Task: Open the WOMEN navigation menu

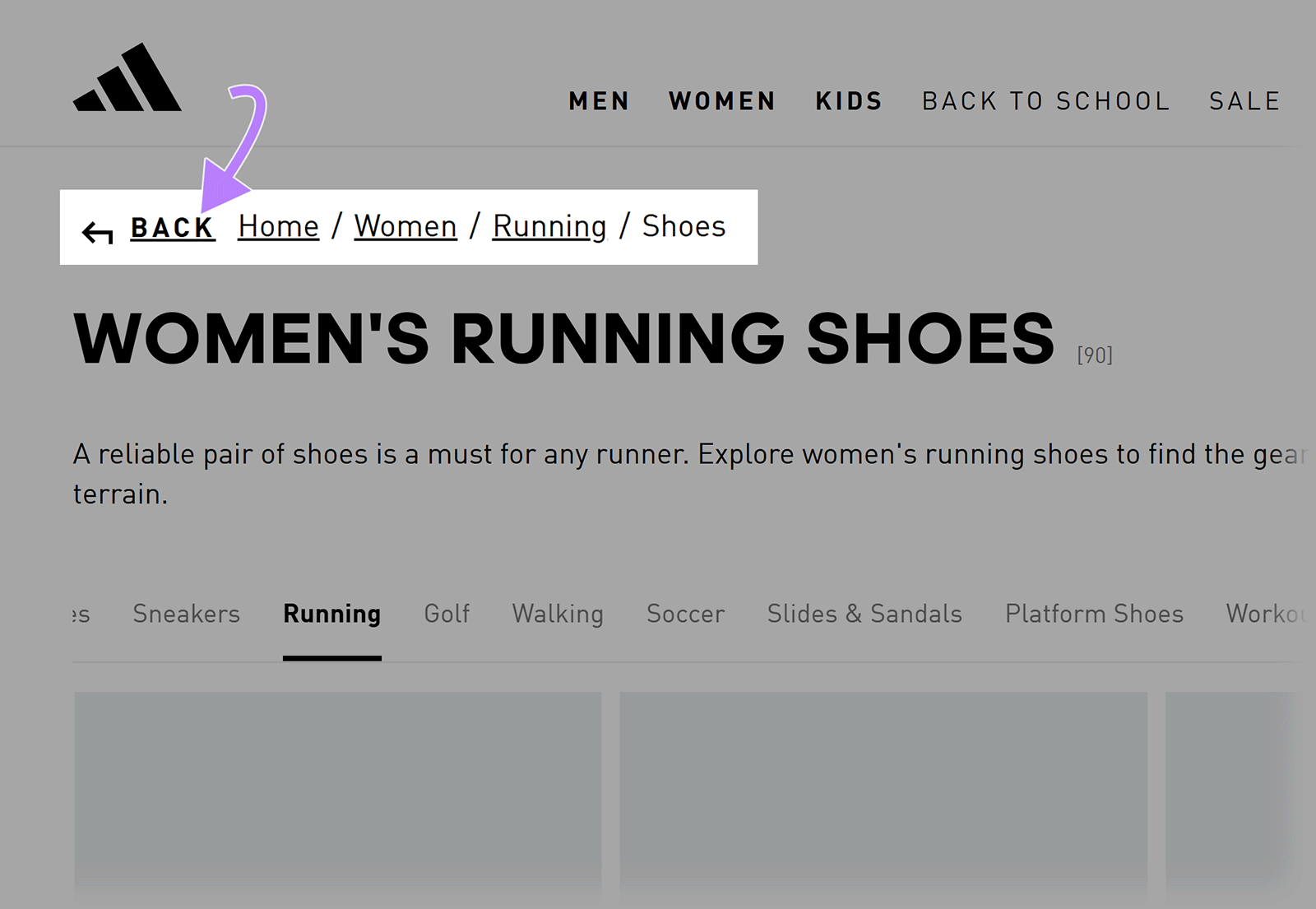Action: click(721, 100)
